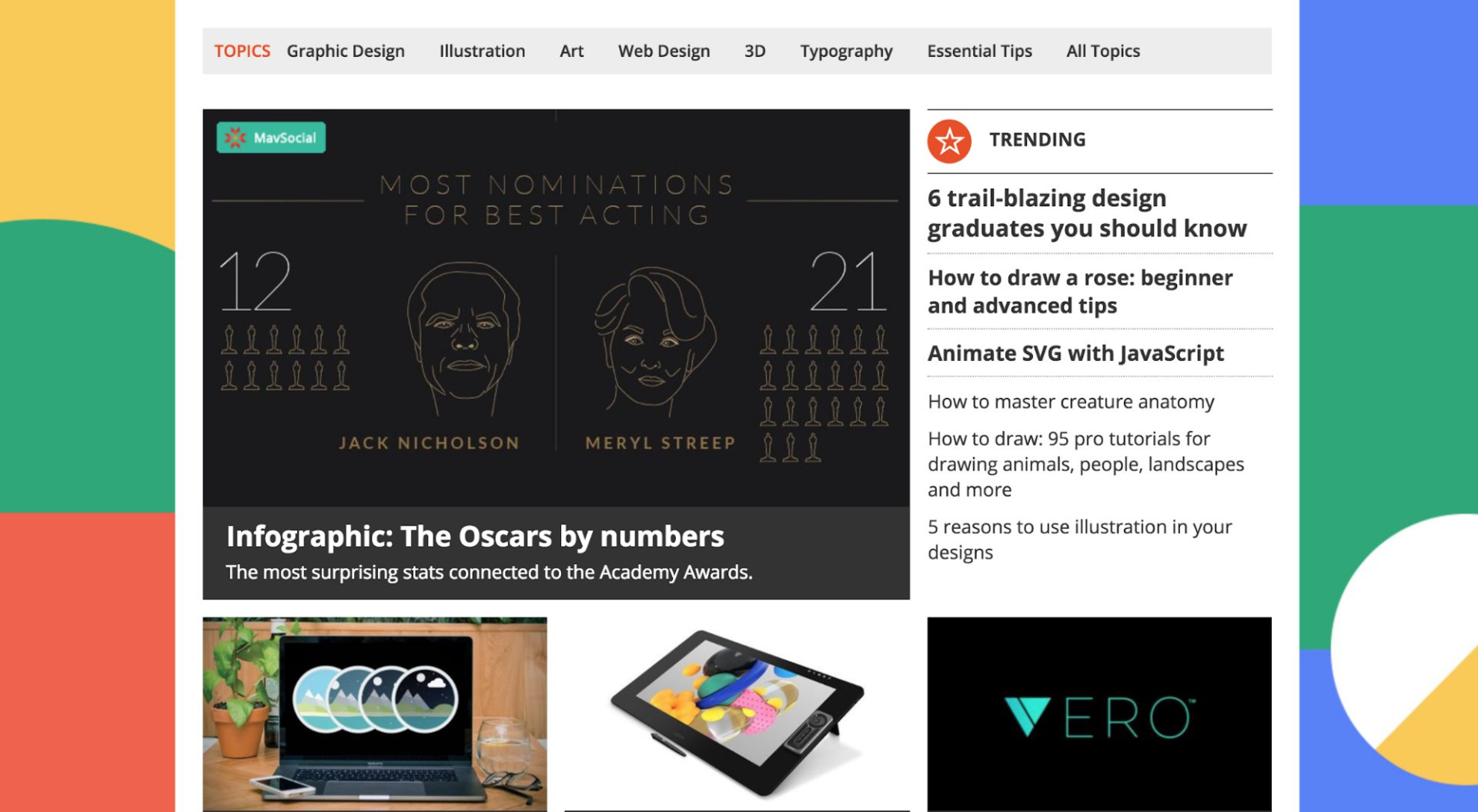1478x812 pixels.
Task: Read 'How to master creature anatomy'
Action: (1072, 401)
